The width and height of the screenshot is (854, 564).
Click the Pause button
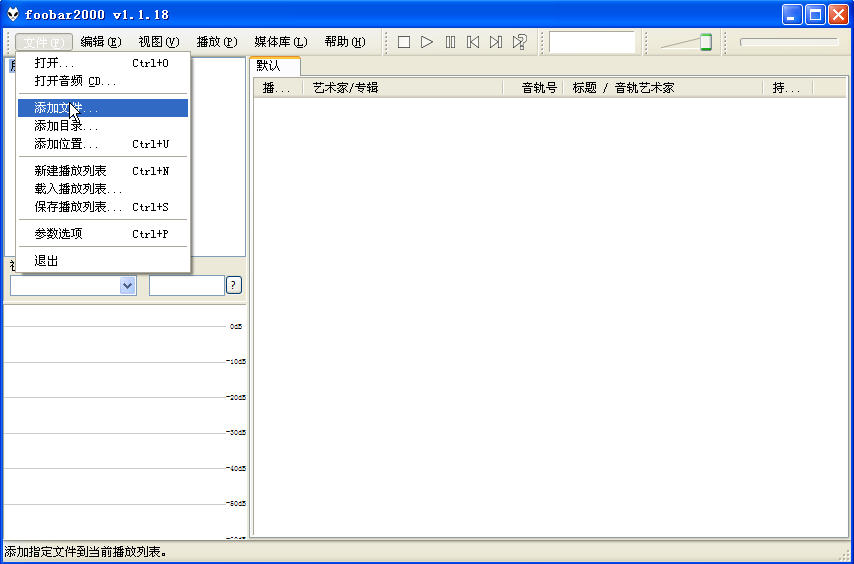[450, 42]
